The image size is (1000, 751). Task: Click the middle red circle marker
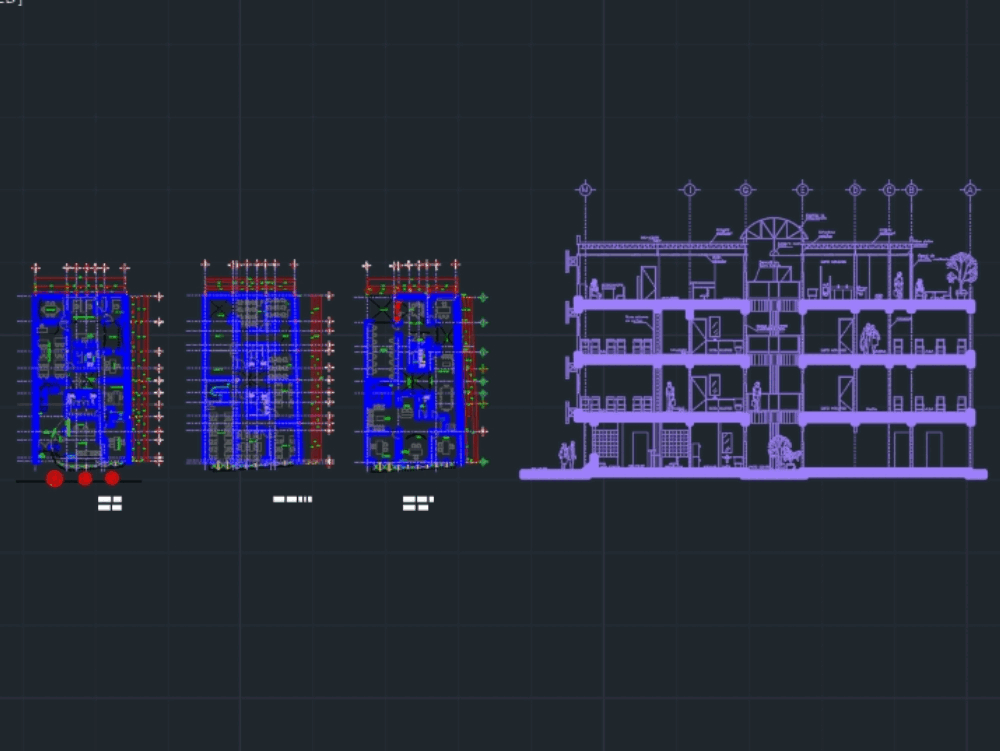[x=83, y=479]
